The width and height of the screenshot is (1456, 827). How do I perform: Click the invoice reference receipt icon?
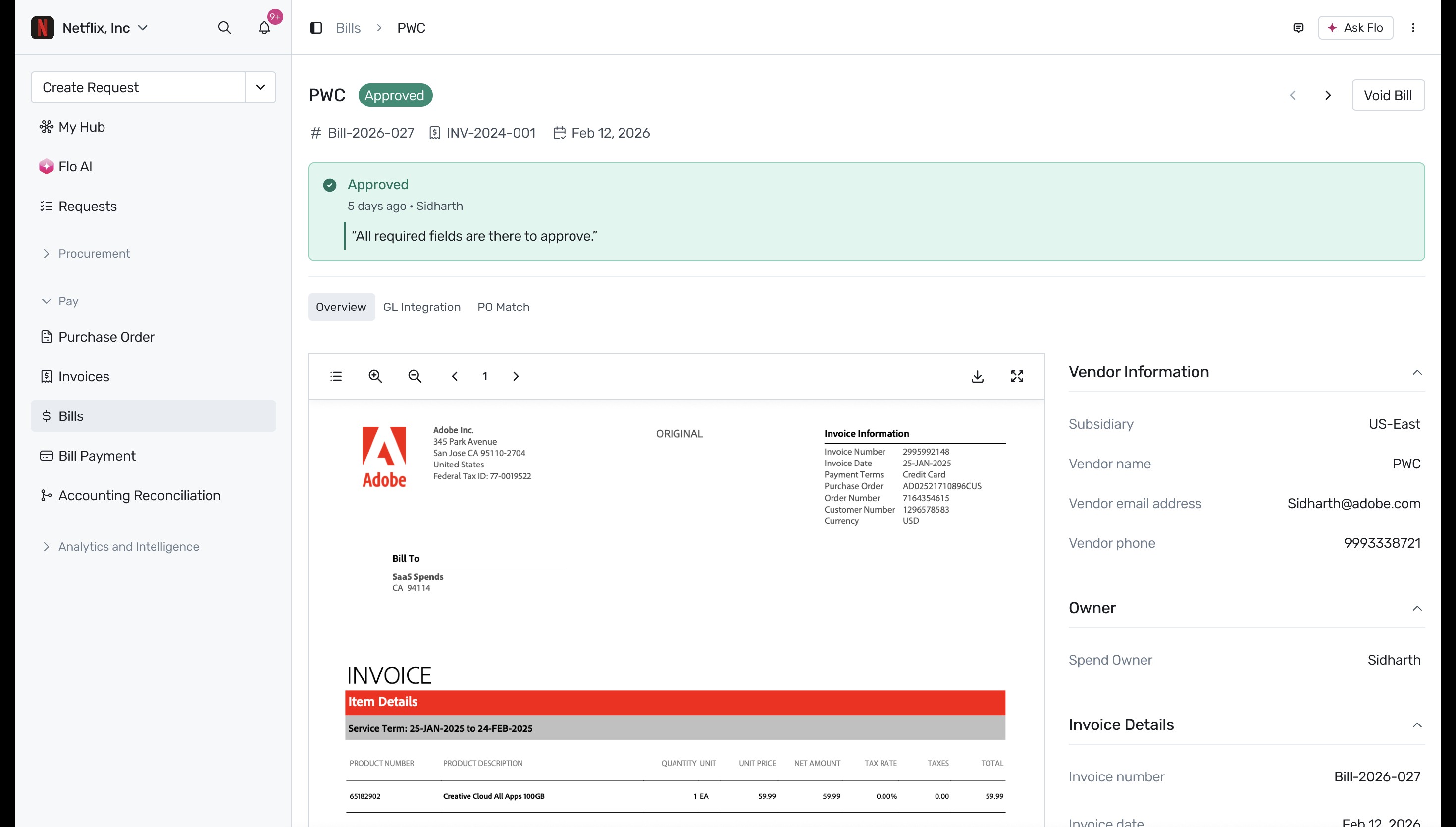(x=434, y=133)
